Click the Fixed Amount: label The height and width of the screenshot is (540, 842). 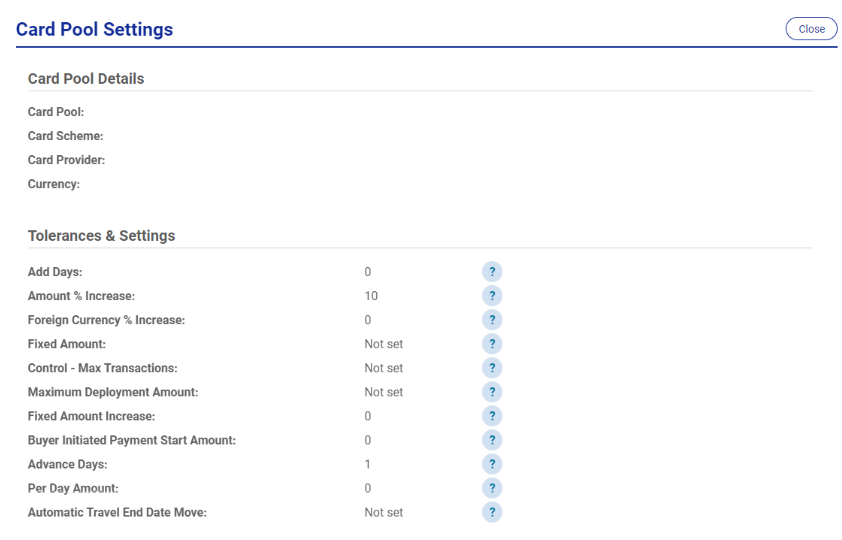tap(67, 344)
